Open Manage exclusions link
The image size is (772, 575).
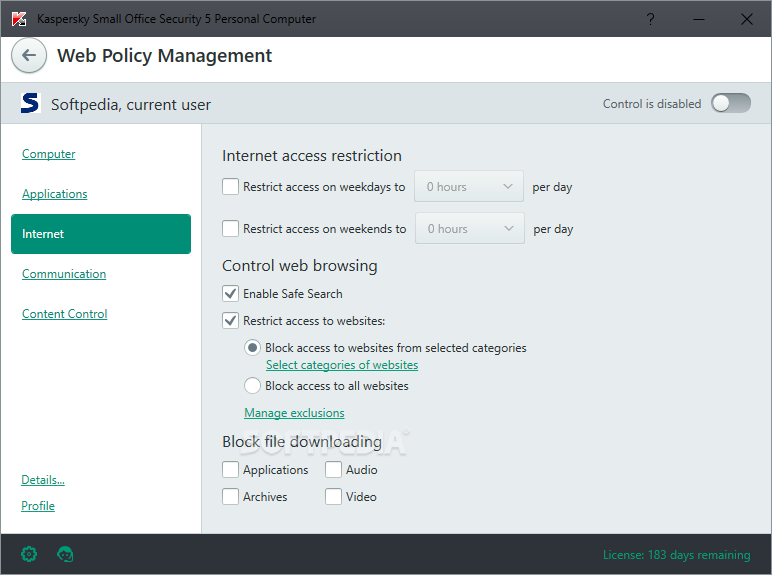point(294,413)
